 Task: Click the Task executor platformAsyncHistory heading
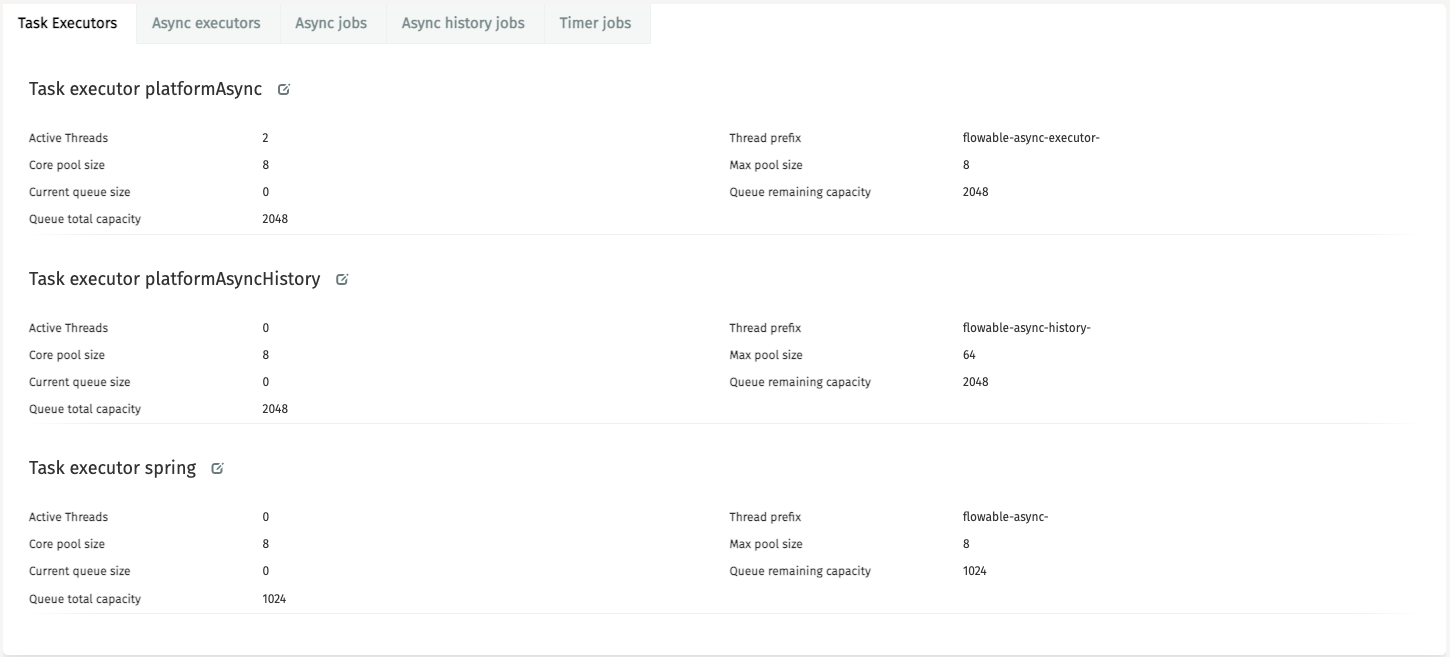tap(173, 279)
